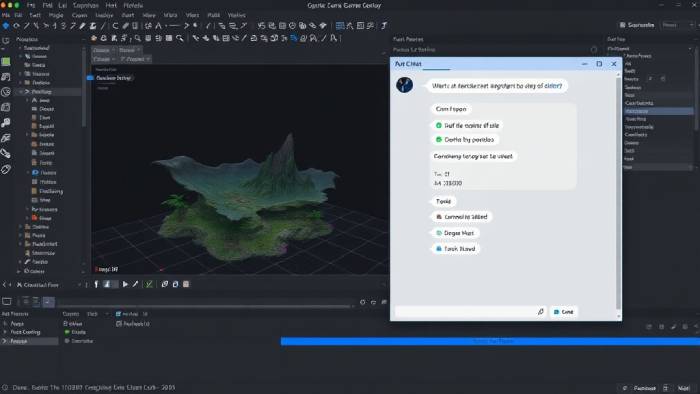Screen dimensions: 700x394
Task: Toggle the top checkbox in bottom panel's middle column
Action: pyautogui.click(x=66, y=323)
